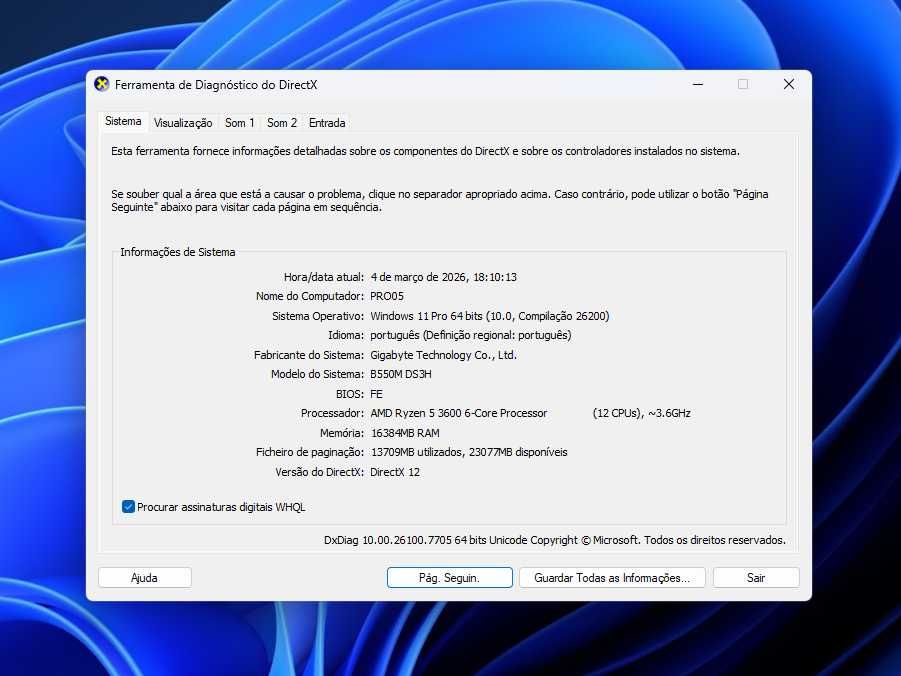Image resolution: width=901 pixels, height=676 pixels.
Task: Minimize the DirectX diagnostic window
Action: click(698, 84)
